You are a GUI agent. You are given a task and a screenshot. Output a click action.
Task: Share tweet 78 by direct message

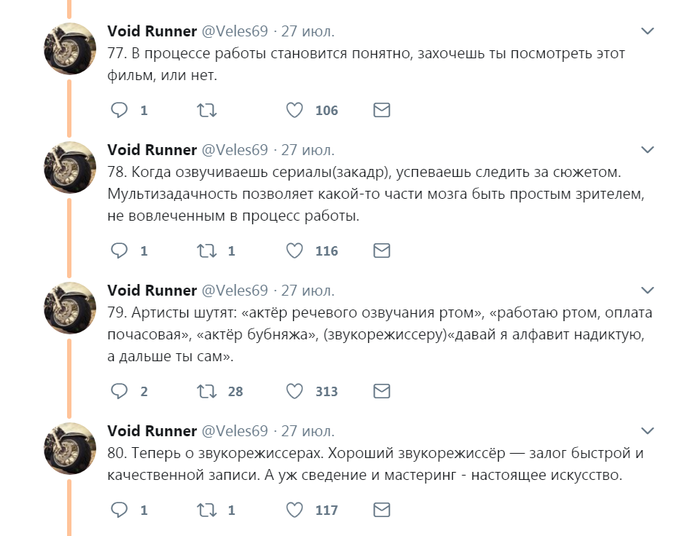[x=381, y=251]
